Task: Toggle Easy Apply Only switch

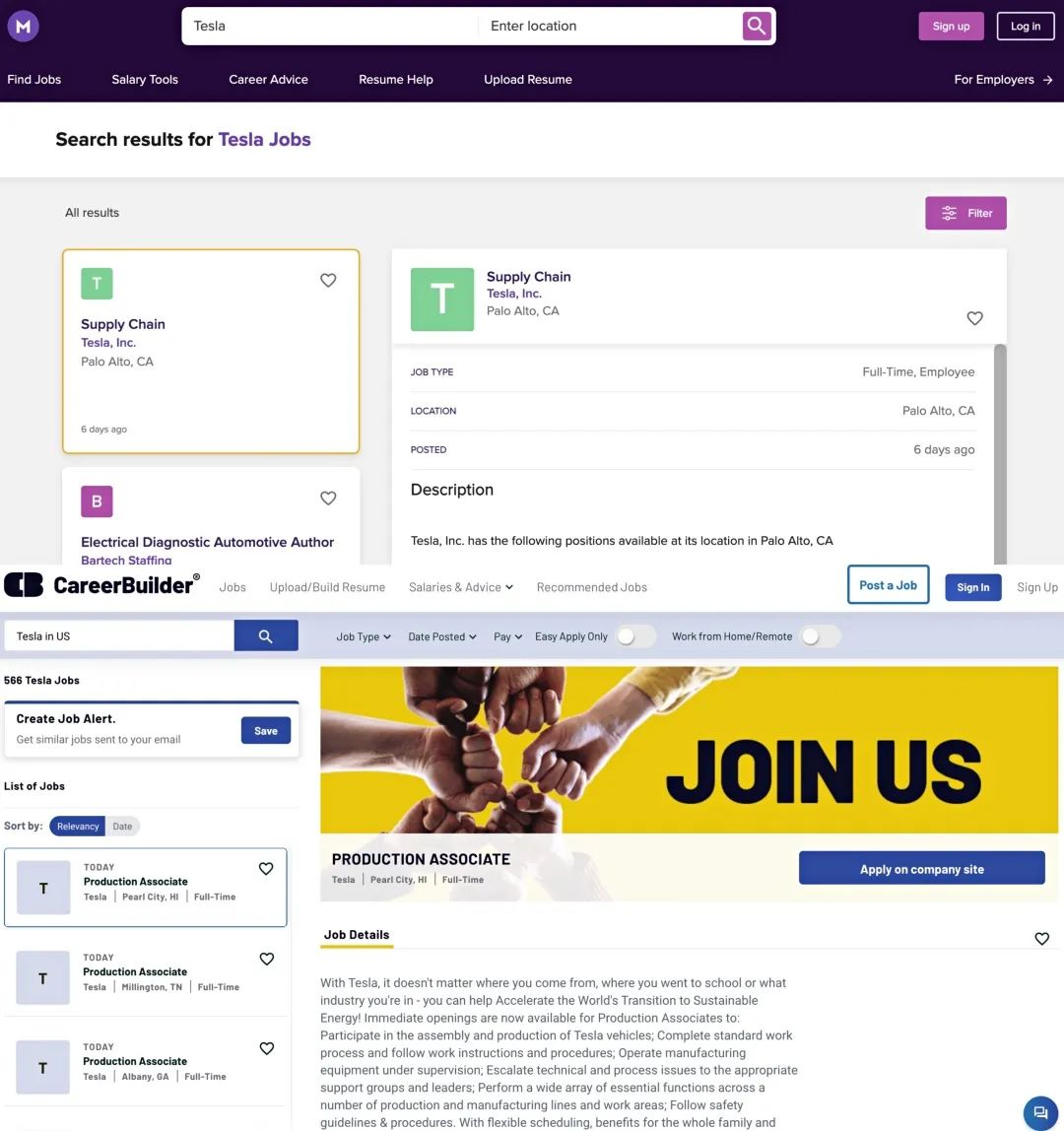Action: coord(634,636)
